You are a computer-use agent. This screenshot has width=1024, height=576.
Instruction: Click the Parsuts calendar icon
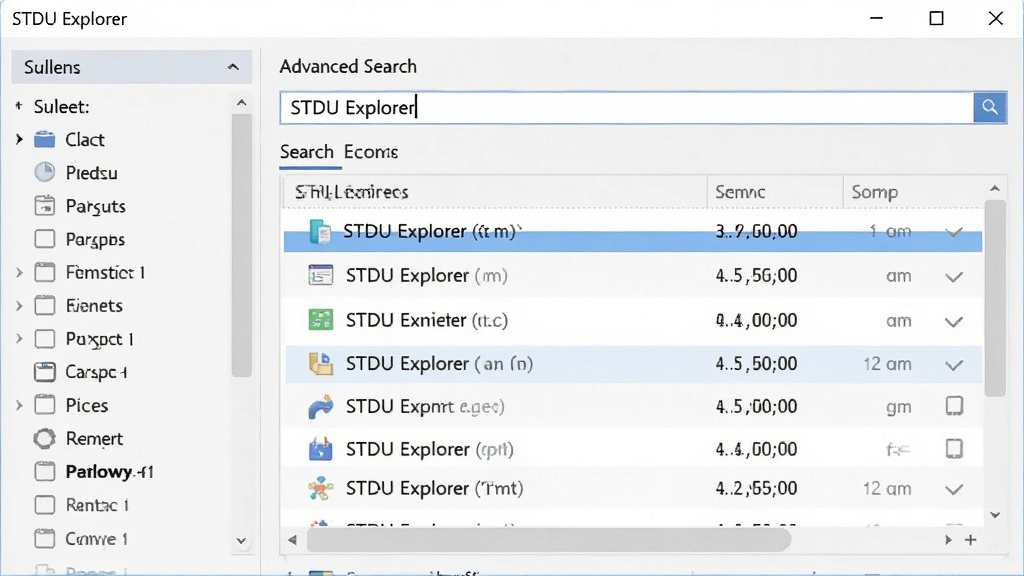[x=44, y=206]
